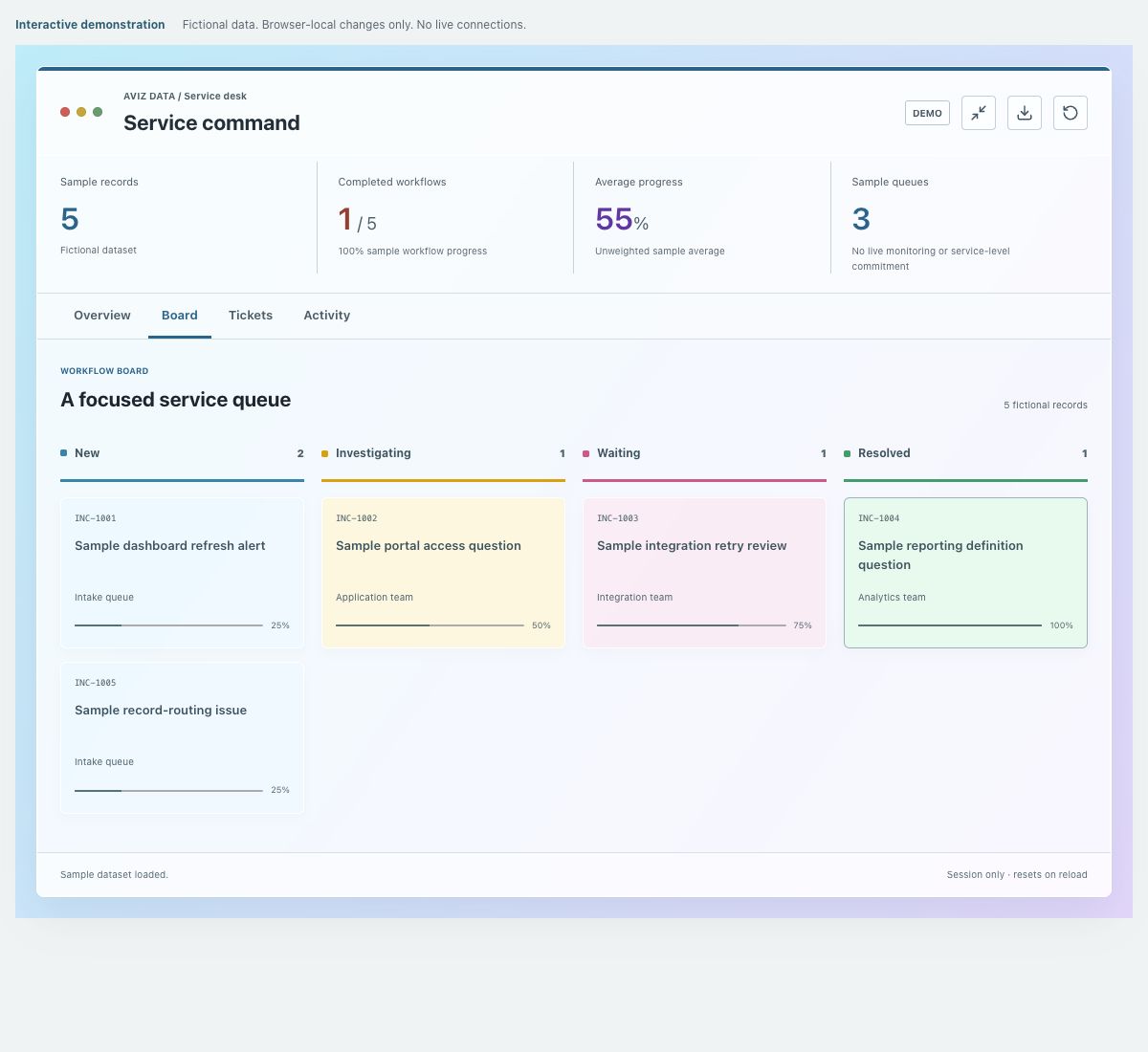Click the New column count 2

[300, 453]
